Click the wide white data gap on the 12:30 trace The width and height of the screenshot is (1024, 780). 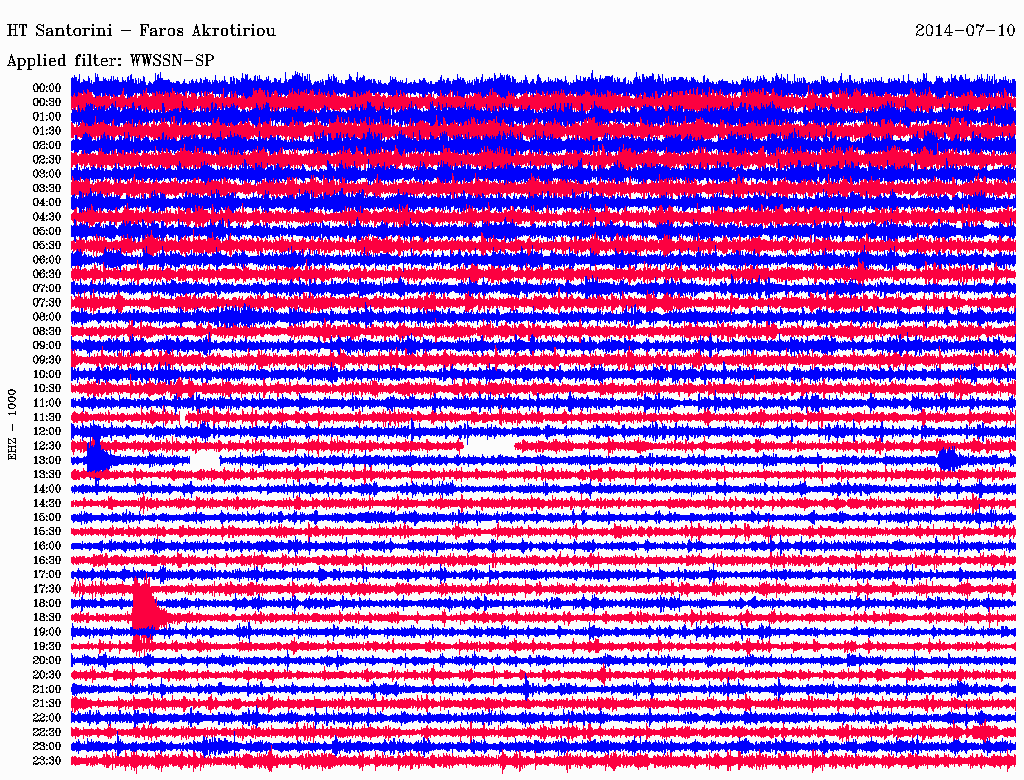pyautogui.click(x=490, y=445)
